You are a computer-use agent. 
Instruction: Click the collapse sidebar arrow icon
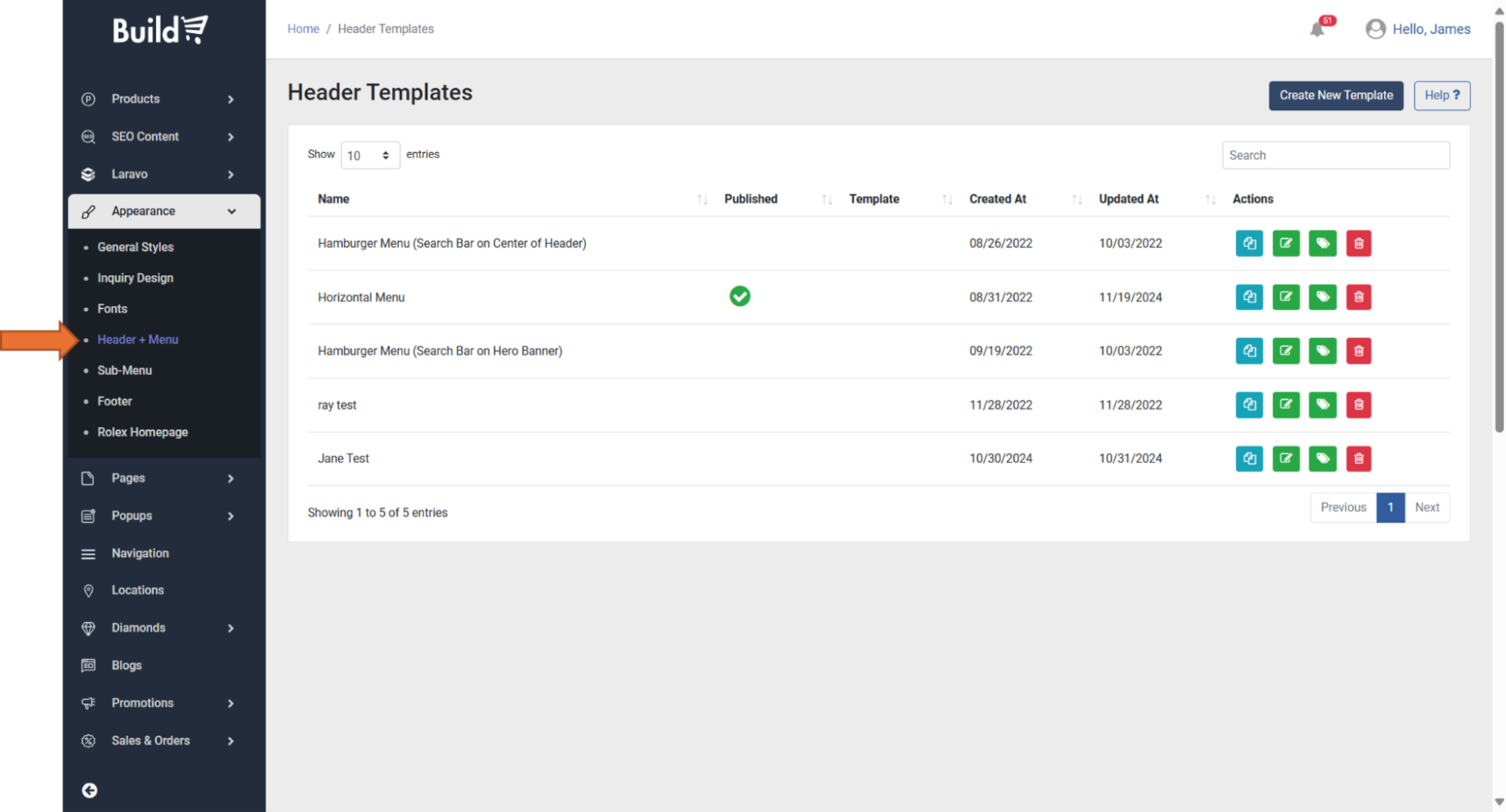(90, 789)
